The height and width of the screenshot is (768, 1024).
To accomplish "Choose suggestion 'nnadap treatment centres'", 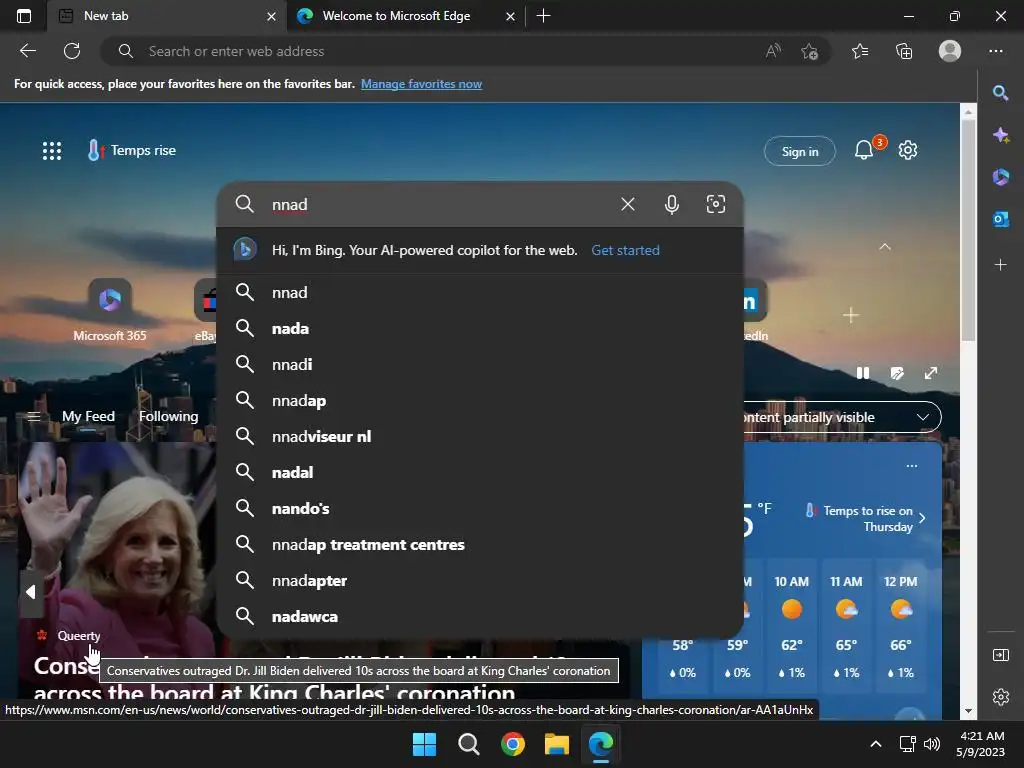I will pyautogui.click(x=479, y=544).
